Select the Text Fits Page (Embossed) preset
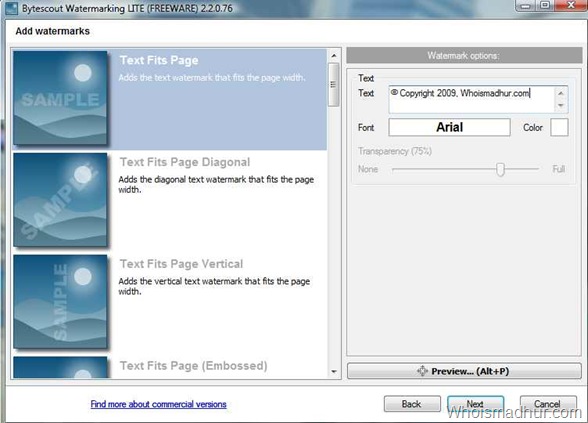 point(193,365)
